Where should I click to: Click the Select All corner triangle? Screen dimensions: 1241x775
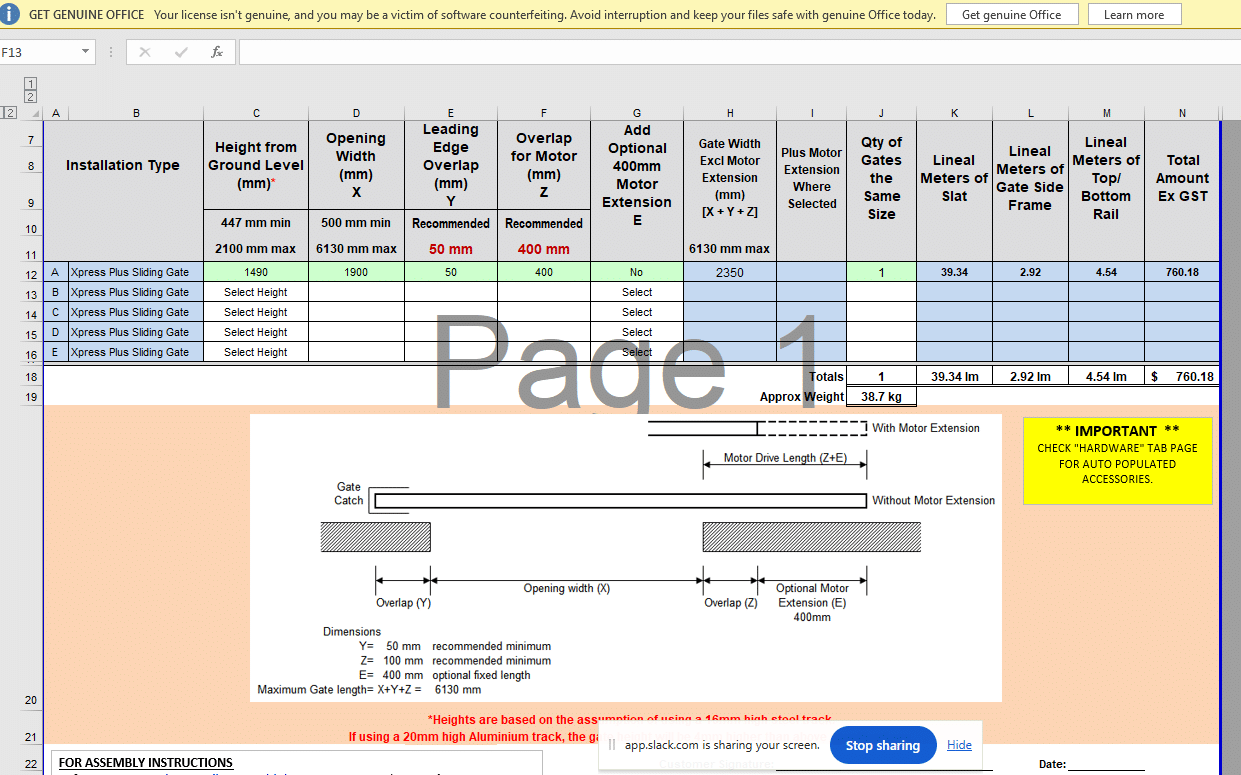[x=37, y=113]
